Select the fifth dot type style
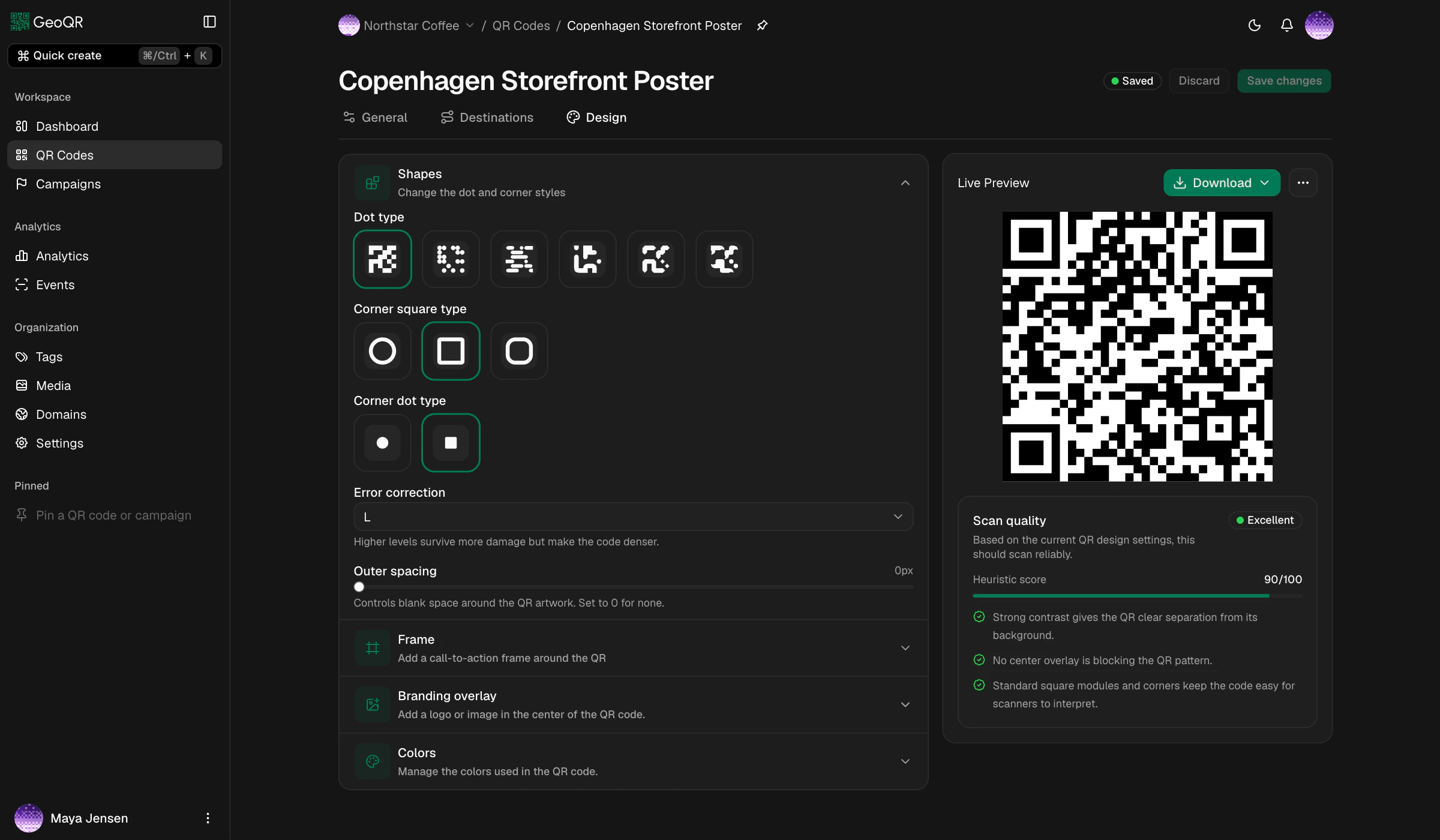 point(656,259)
